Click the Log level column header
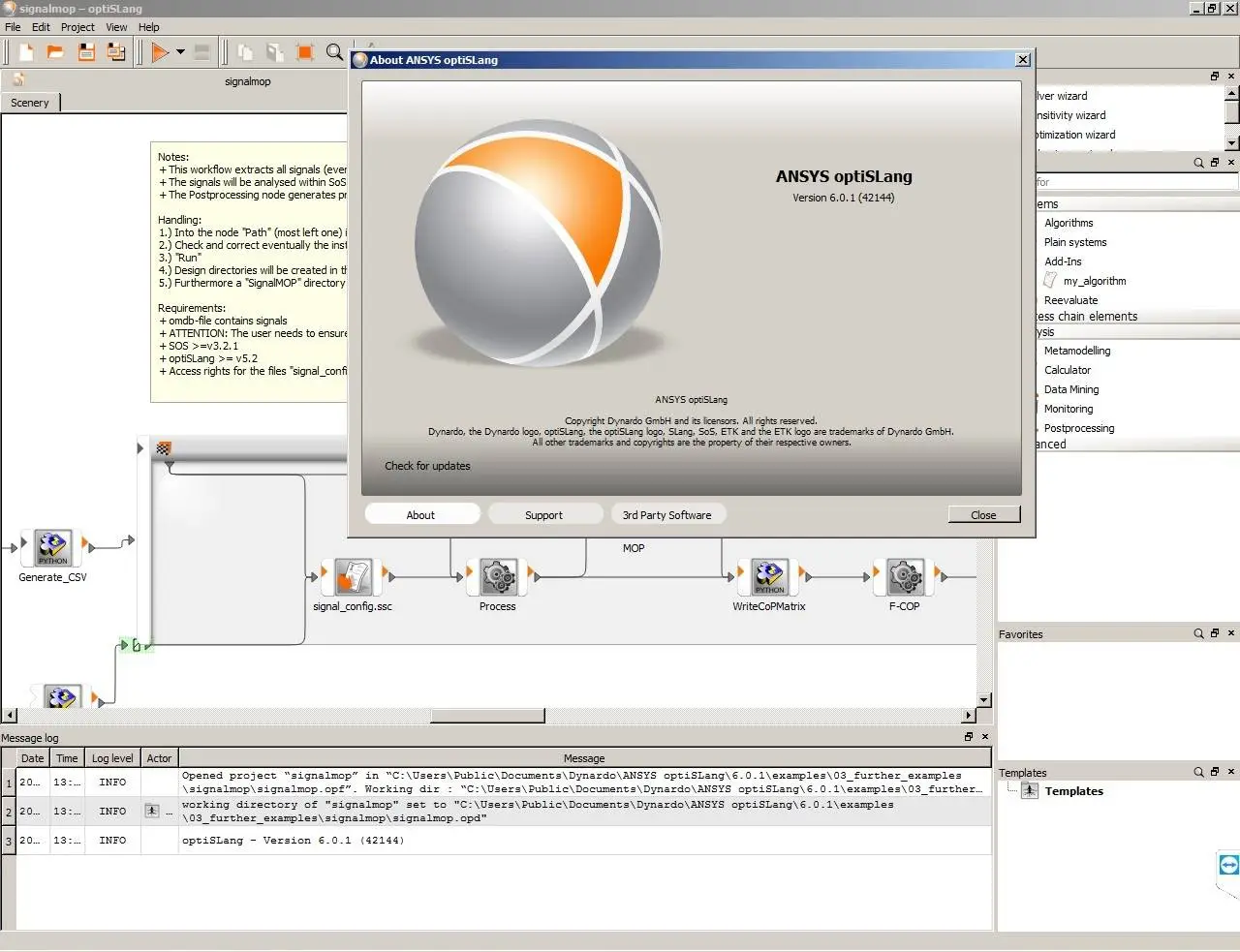Viewport: 1240px width, 952px height. click(112, 758)
